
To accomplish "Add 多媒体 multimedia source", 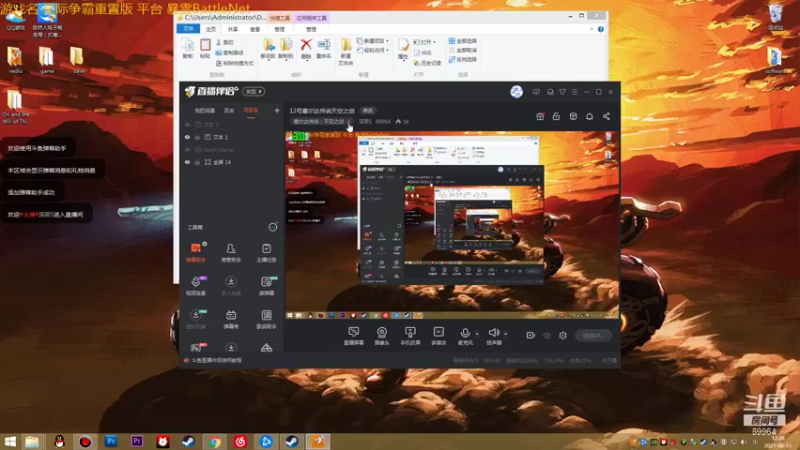I will click(x=439, y=336).
